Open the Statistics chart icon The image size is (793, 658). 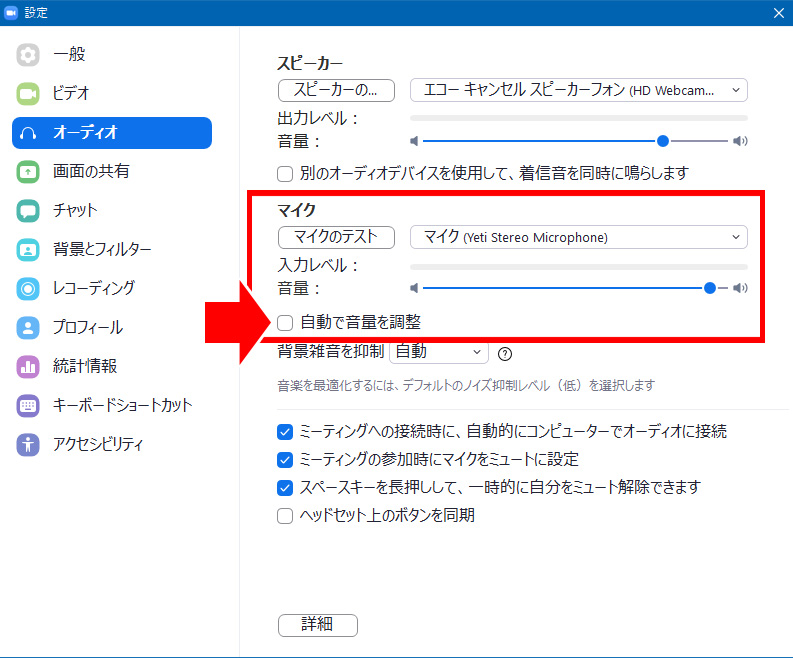[28, 367]
